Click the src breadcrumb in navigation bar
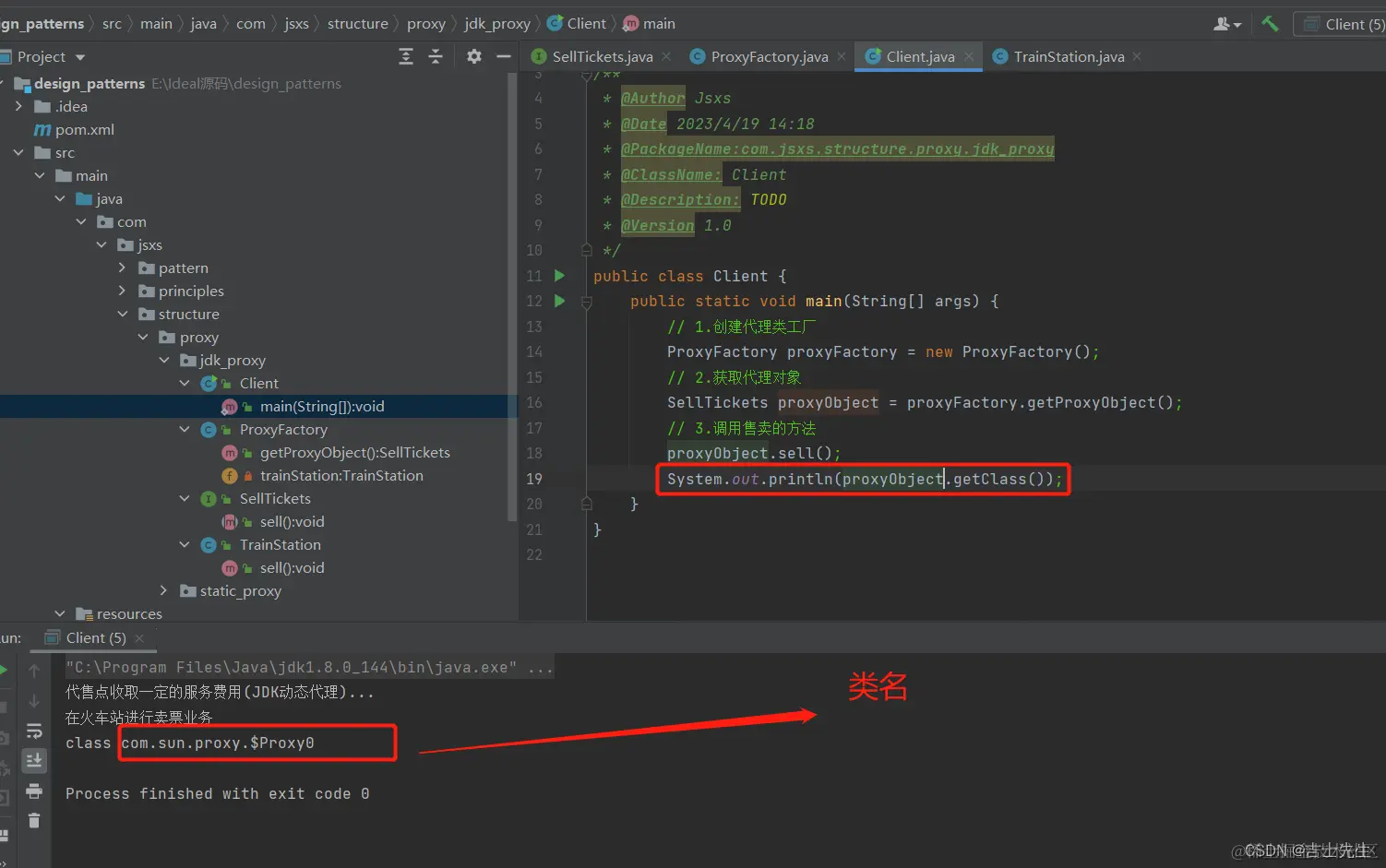The width and height of the screenshot is (1386, 868). click(112, 24)
